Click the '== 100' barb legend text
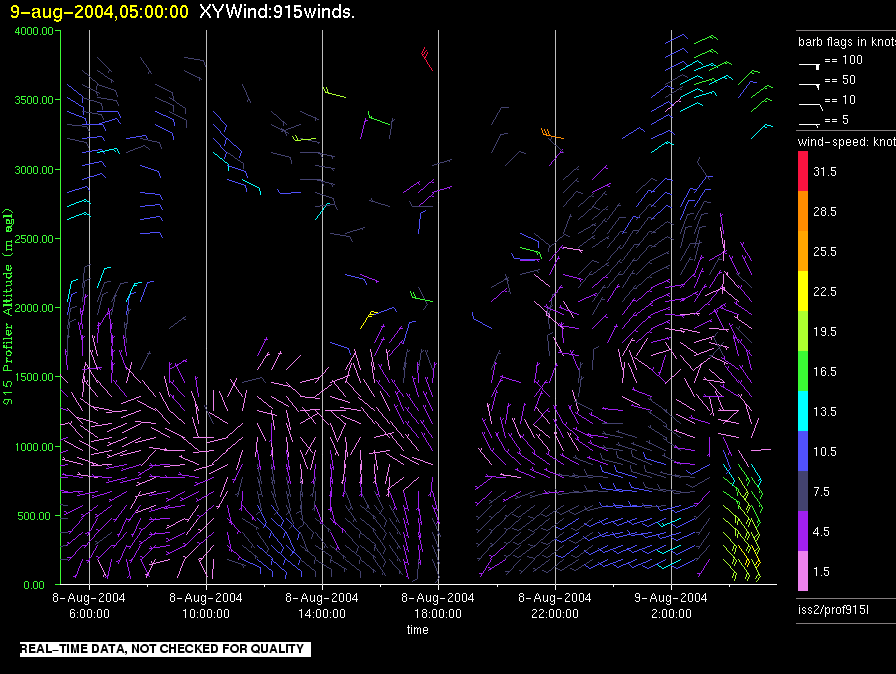The height and width of the screenshot is (674, 896). [843, 60]
